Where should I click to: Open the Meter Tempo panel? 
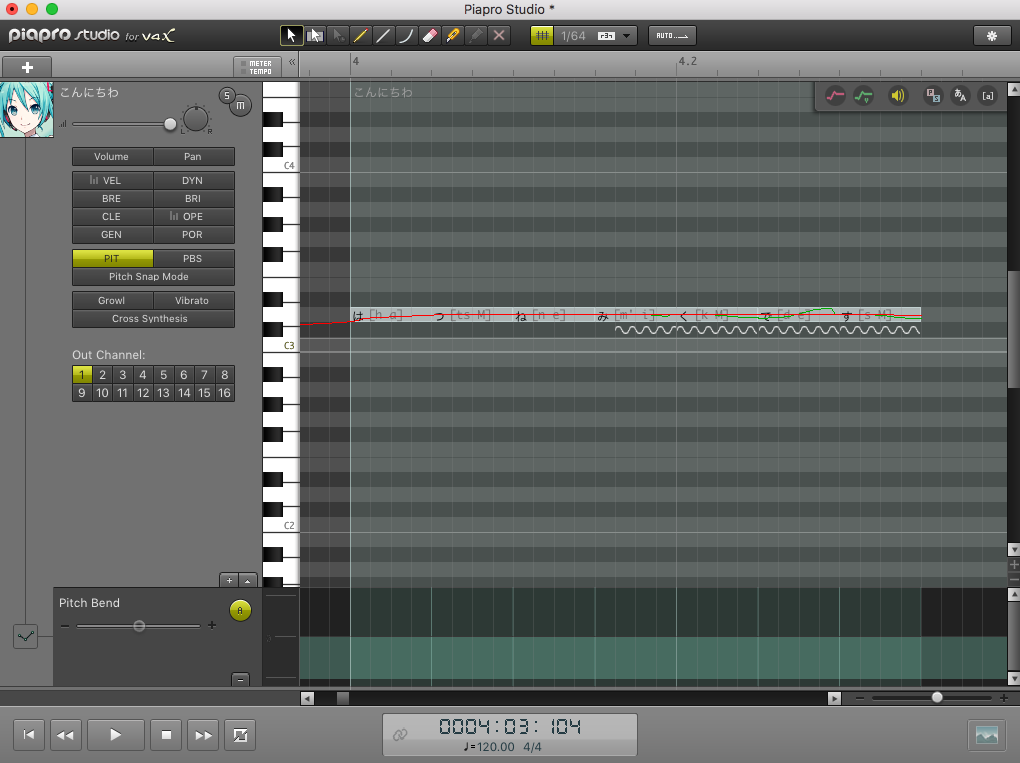pyautogui.click(x=257, y=67)
